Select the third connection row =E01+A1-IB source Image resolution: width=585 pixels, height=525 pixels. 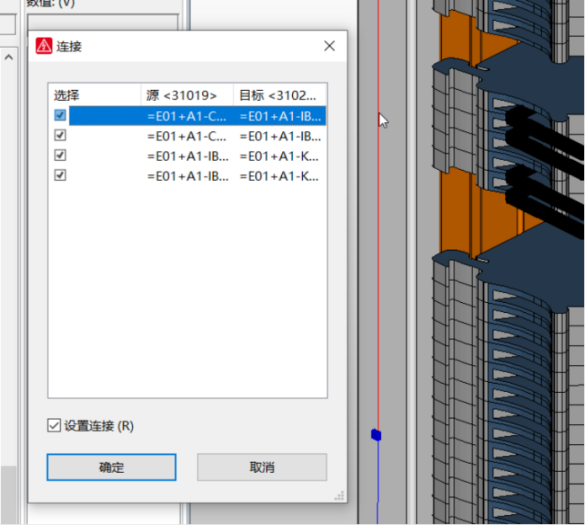click(188, 156)
